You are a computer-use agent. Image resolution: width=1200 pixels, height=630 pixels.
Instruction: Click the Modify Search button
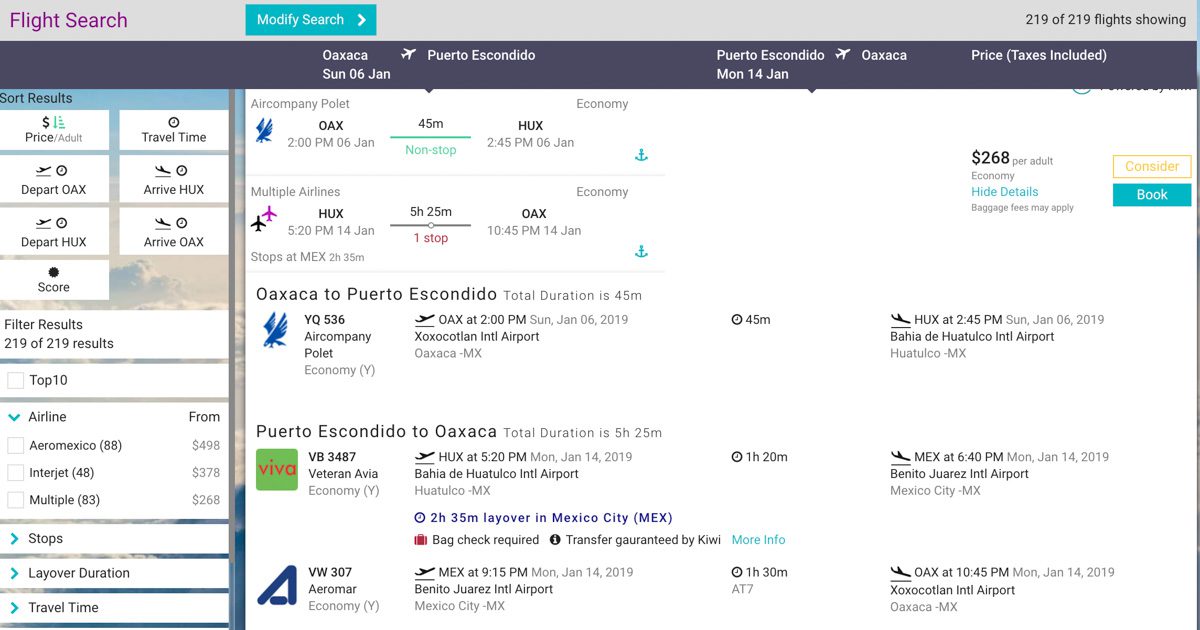click(x=311, y=20)
